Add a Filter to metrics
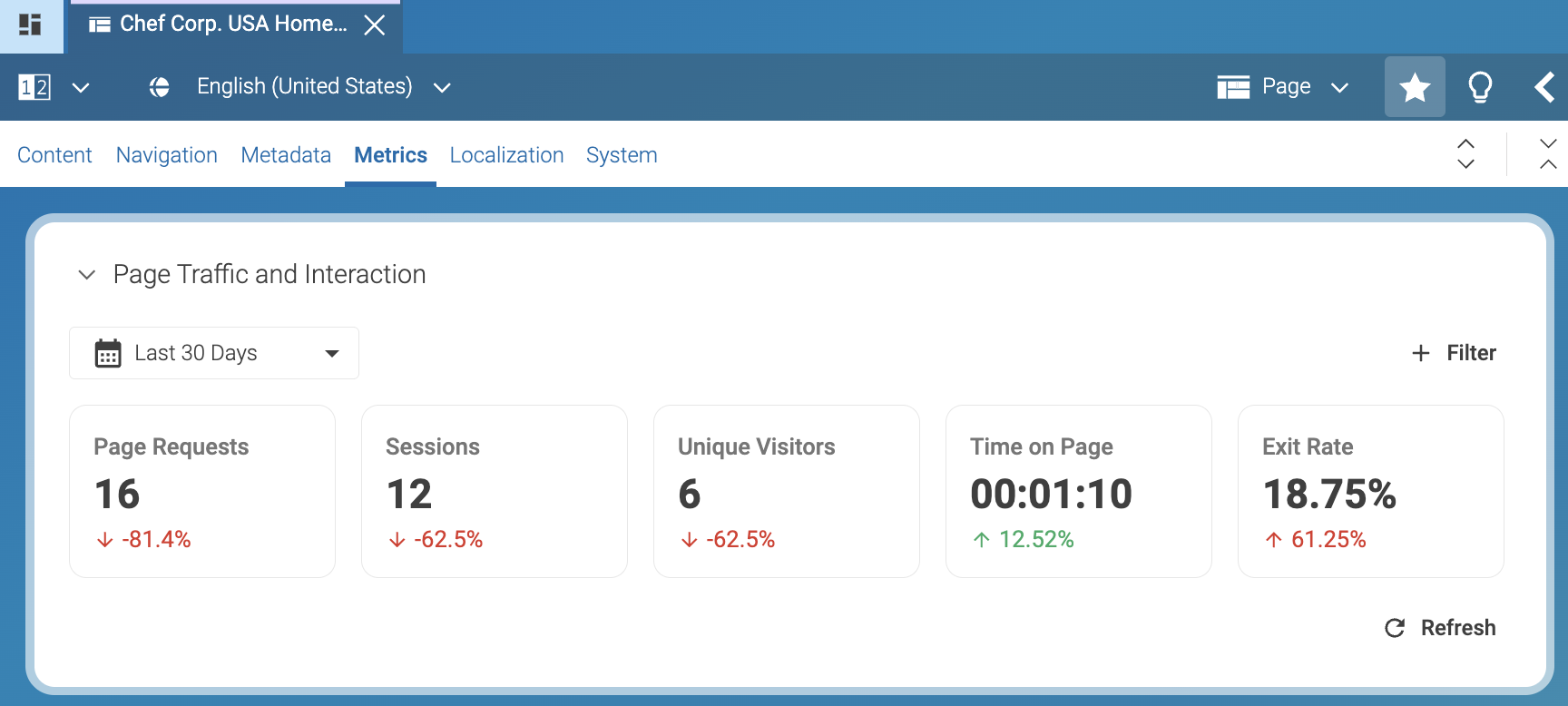This screenshot has height=706, width=1568. [1454, 353]
